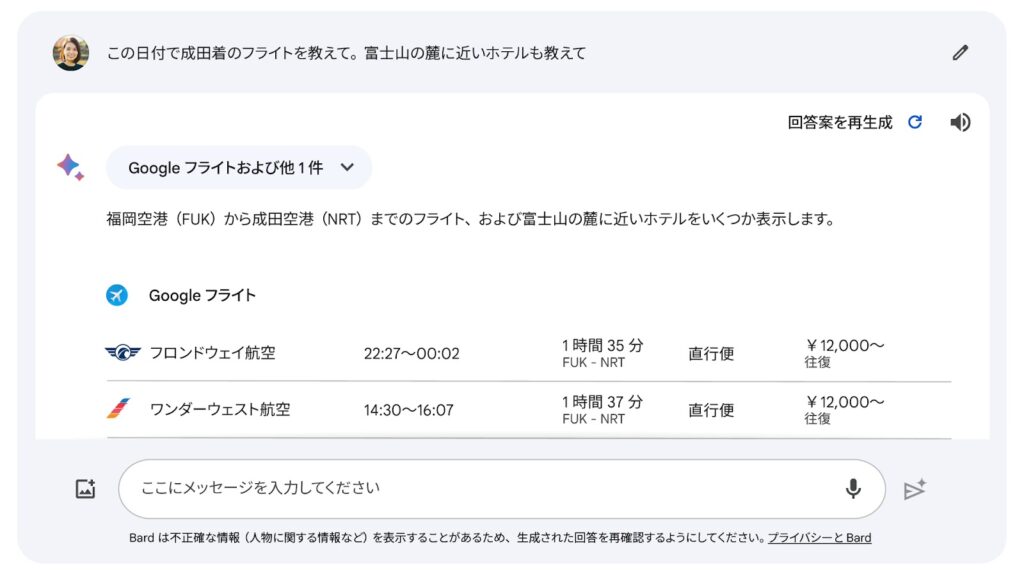Click the edit prompt pencil icon

959,53
